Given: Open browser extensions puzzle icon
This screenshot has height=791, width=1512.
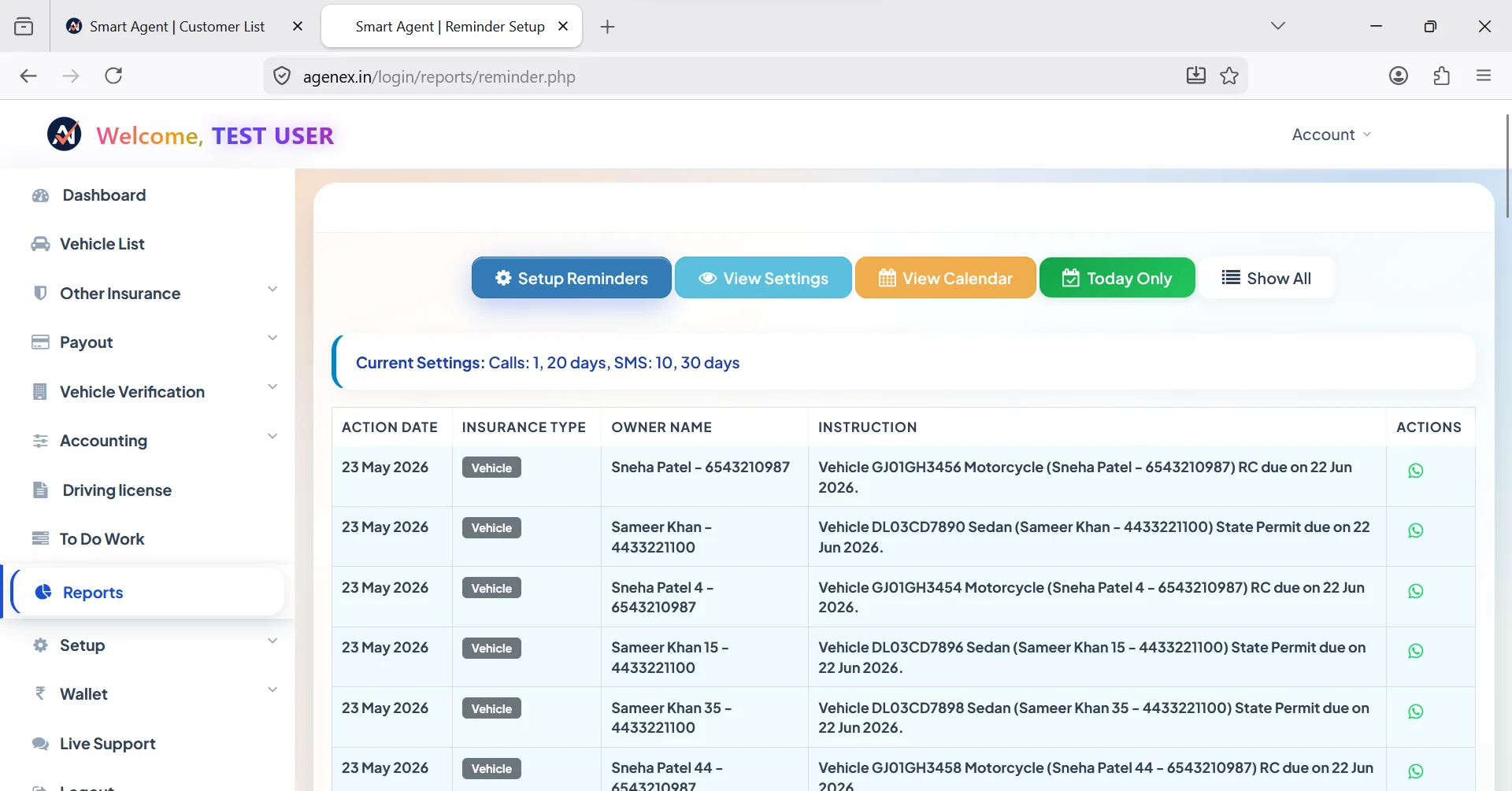Looking at the screenshot, I should 1441,76.
